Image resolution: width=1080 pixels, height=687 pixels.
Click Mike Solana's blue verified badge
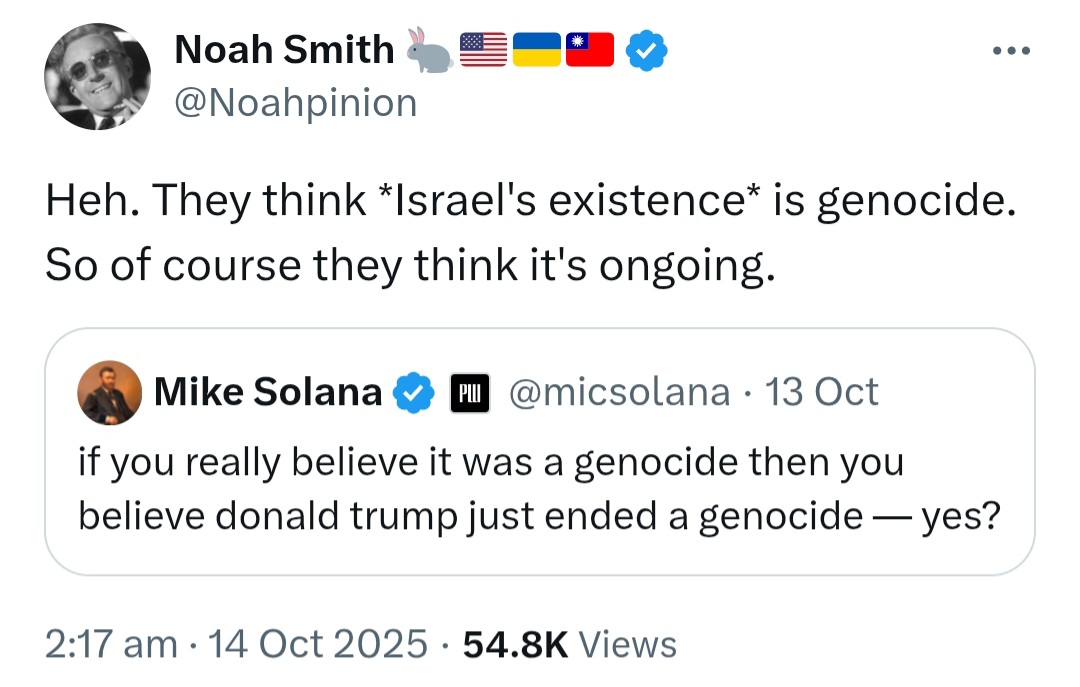(x=413, y=392)
